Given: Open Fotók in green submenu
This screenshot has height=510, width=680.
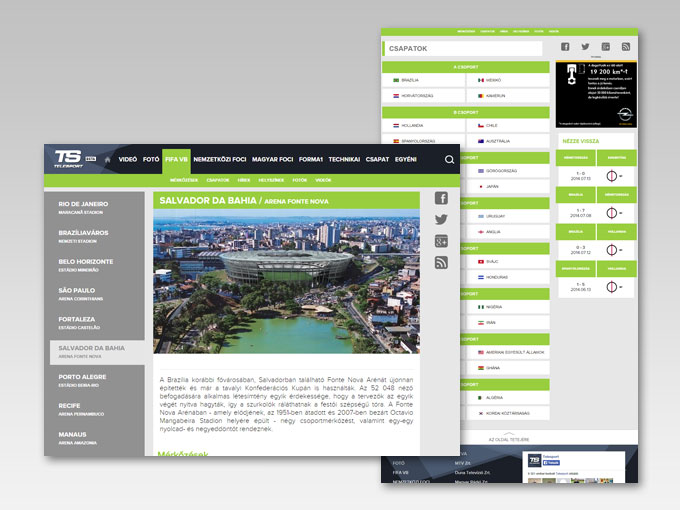Looking at the screenshot, I should coord(300,180).
